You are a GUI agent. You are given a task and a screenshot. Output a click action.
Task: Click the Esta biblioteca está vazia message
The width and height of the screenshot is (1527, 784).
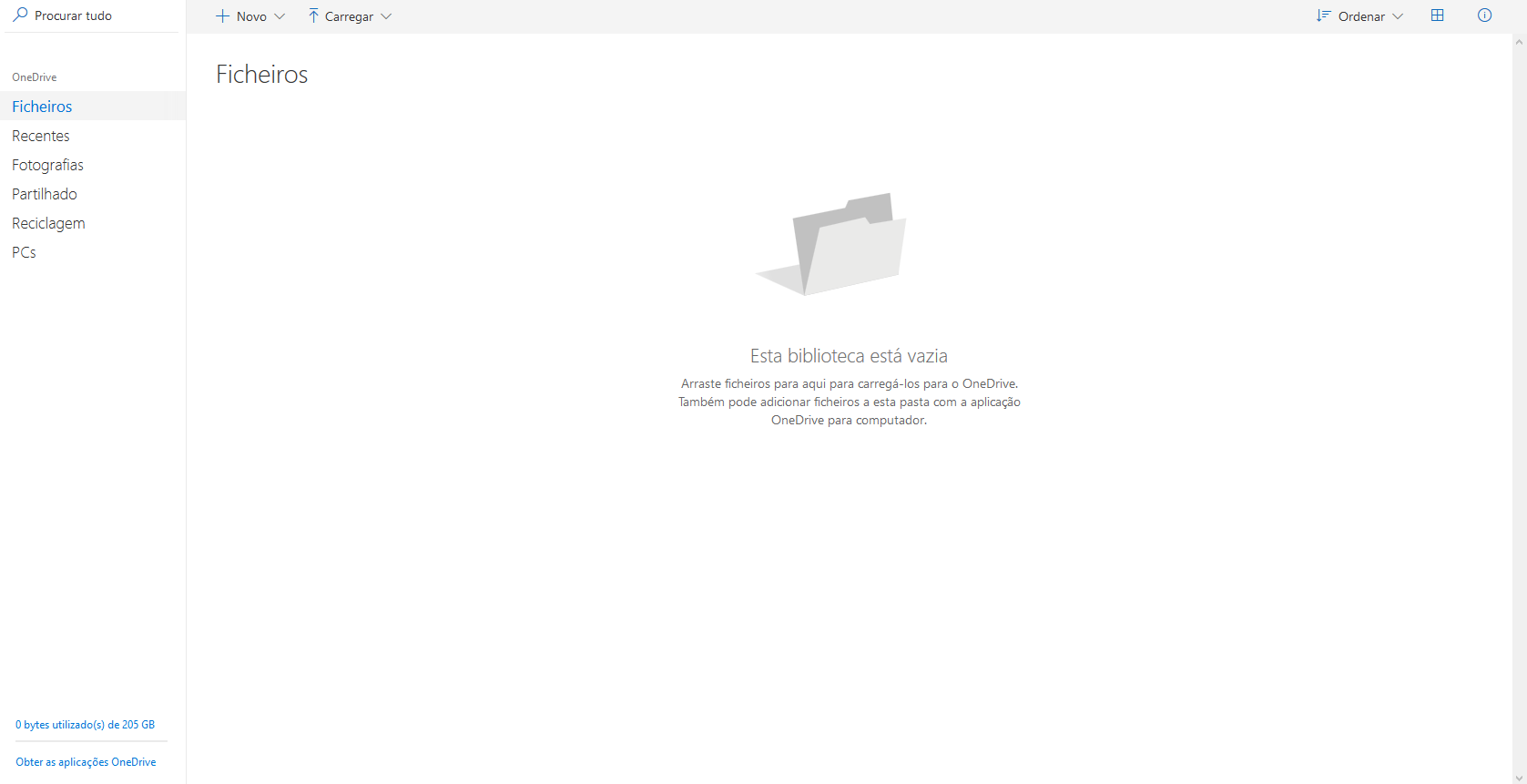click(849, 356)
